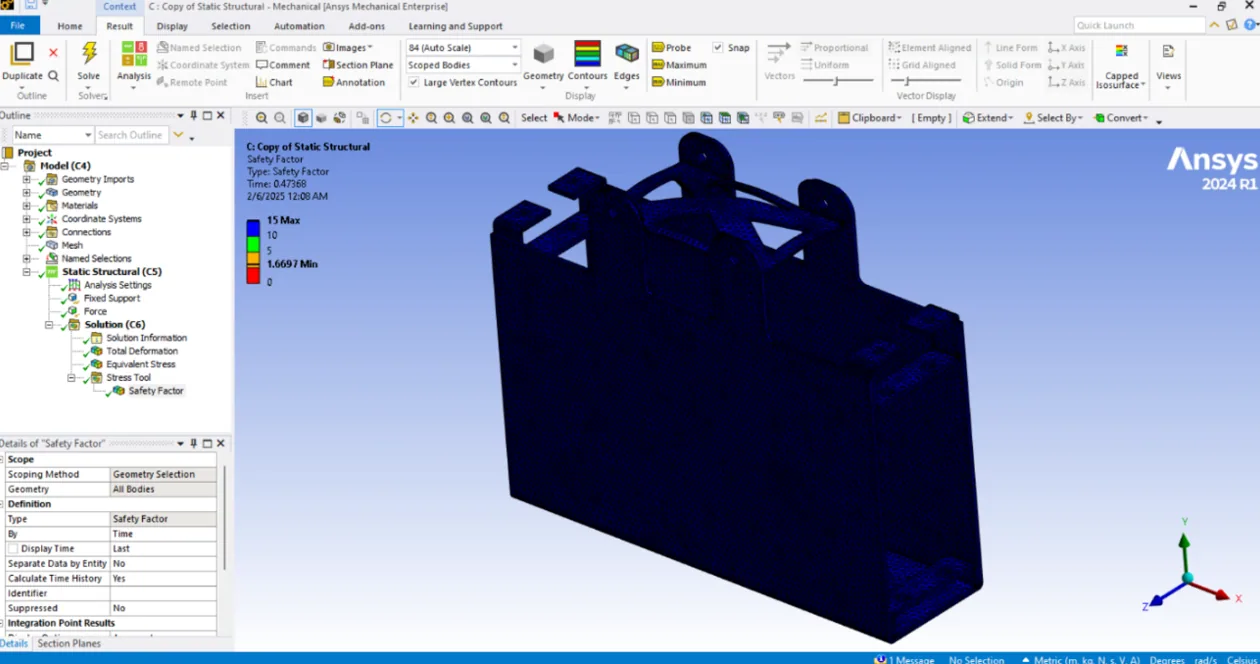
Task: Open the 84 (Auto Scale) dropdown
Action: coord(463,48)
